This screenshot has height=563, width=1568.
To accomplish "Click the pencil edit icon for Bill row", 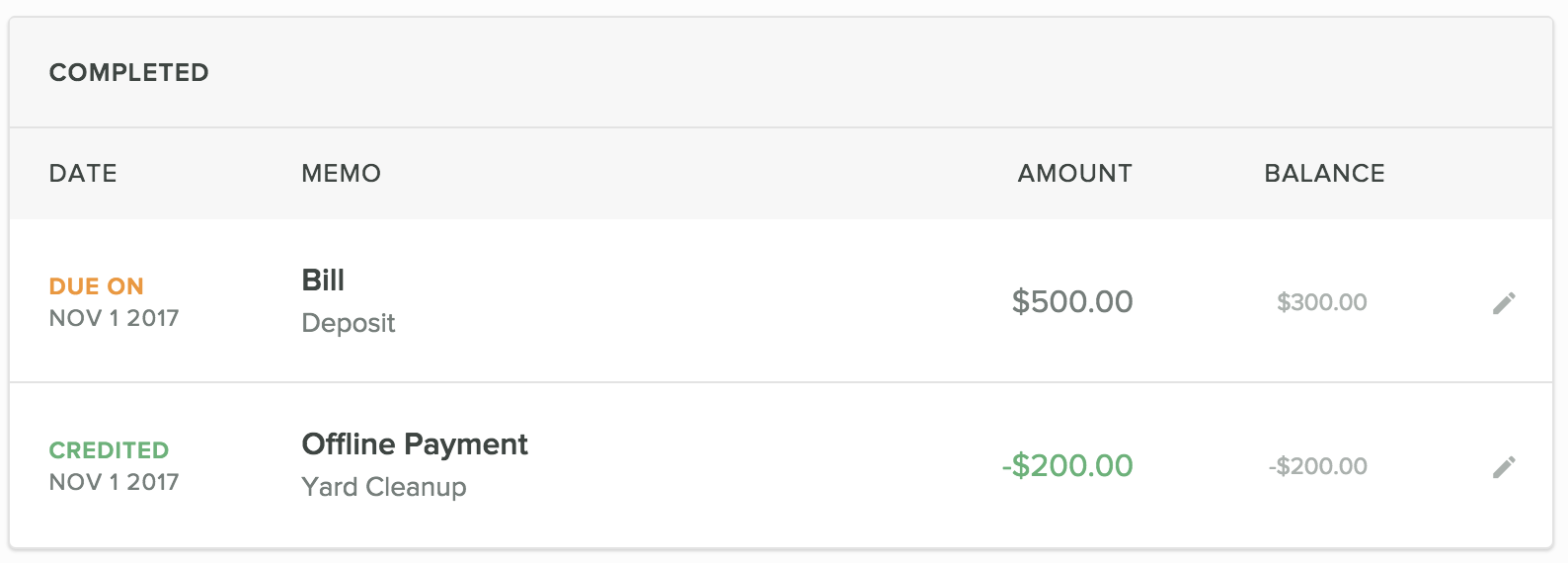I will pyautogui.click(x=1504, y=303).
